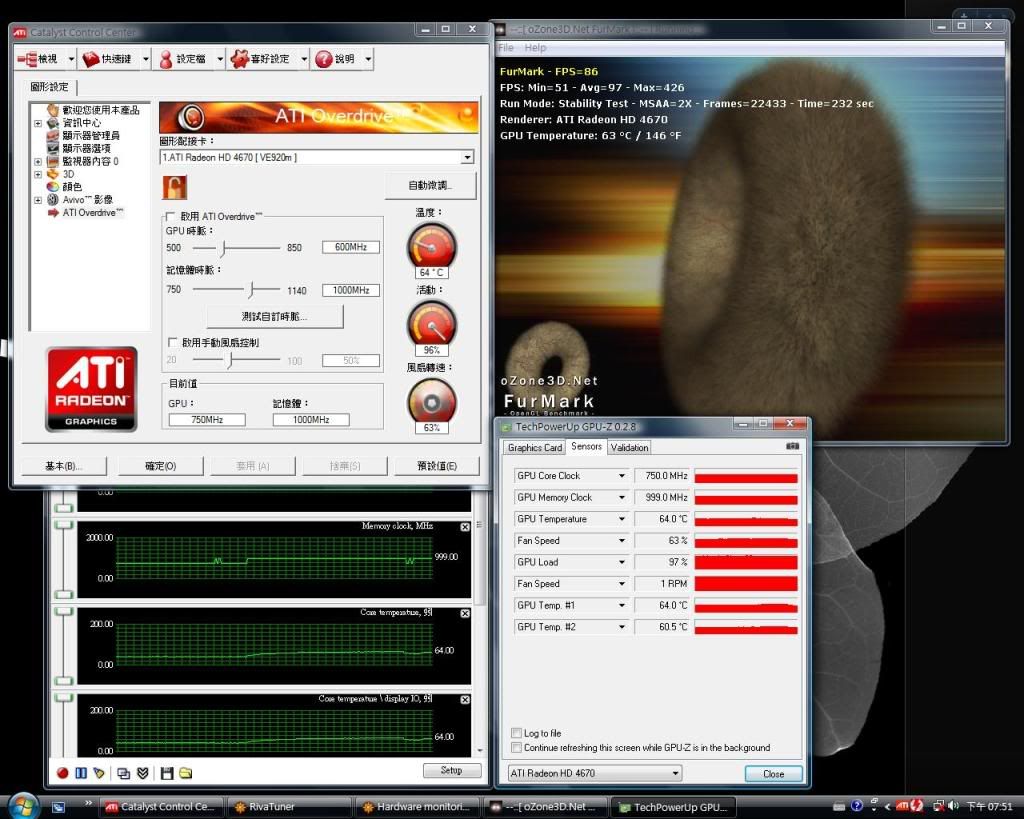Click the double-chevron collapse icon in hardware monitor
The image size is (1024, 819).
pyautogui.click(x=143, y=773)
